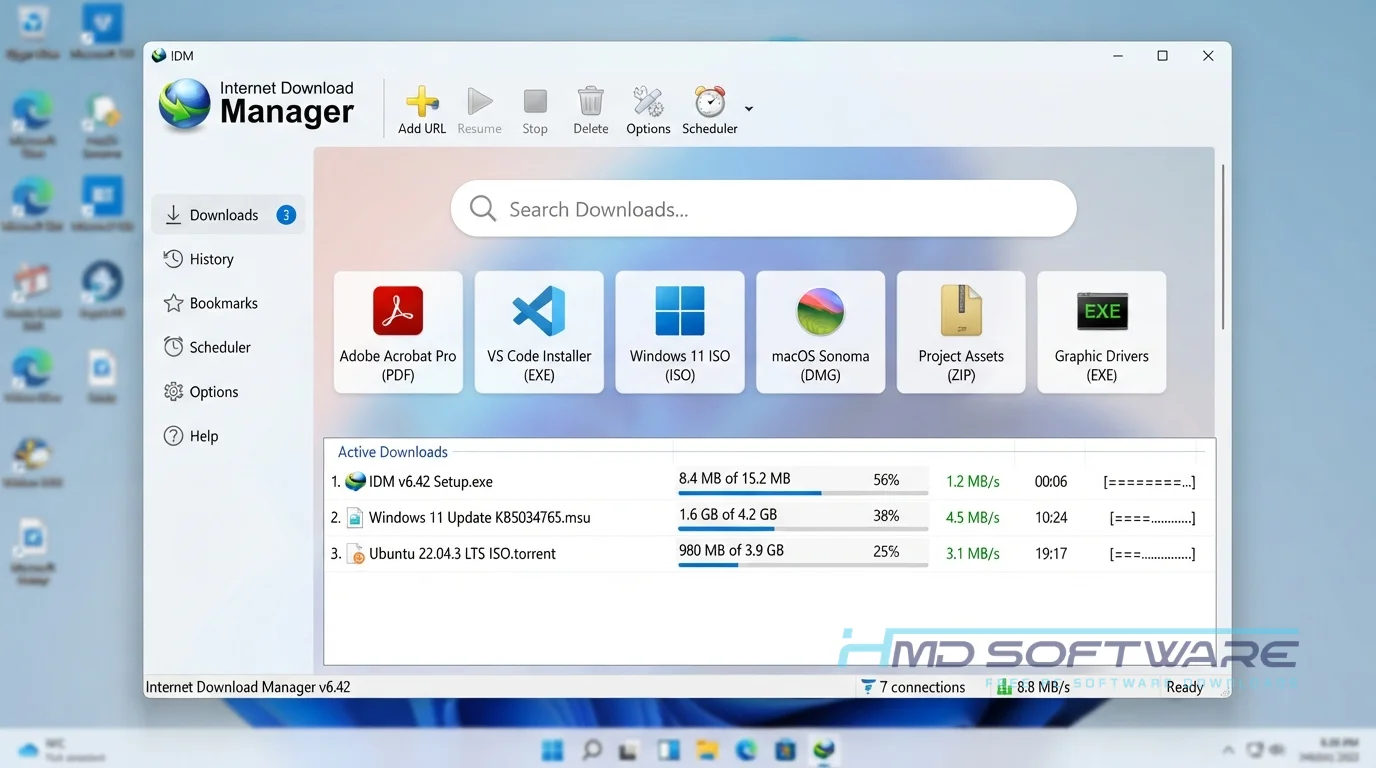
Task: Click the Active Downloads group label
Action: click(393, 452)
